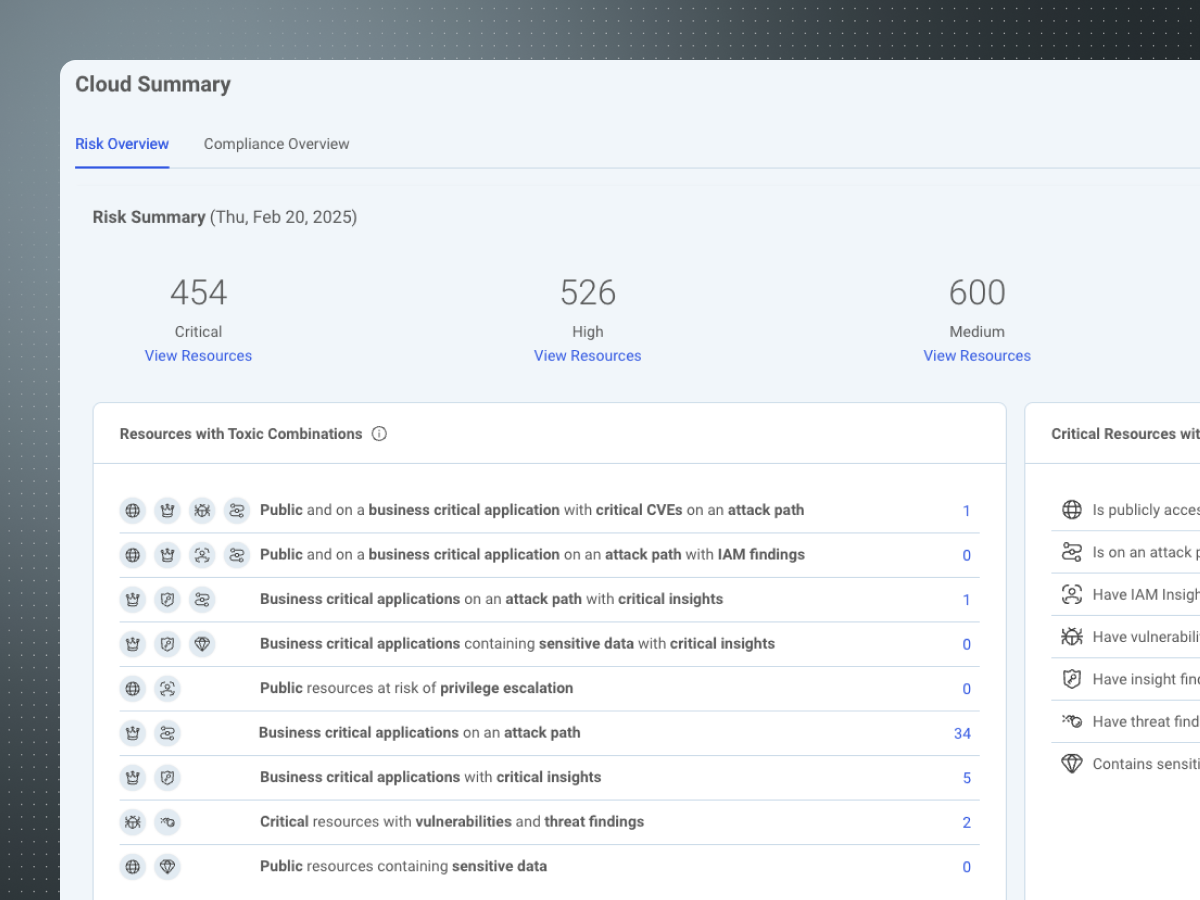Click crown icon in Business critical attack path row
Image resolution: width=1200 pixels, height=900 pixels.
133,733
